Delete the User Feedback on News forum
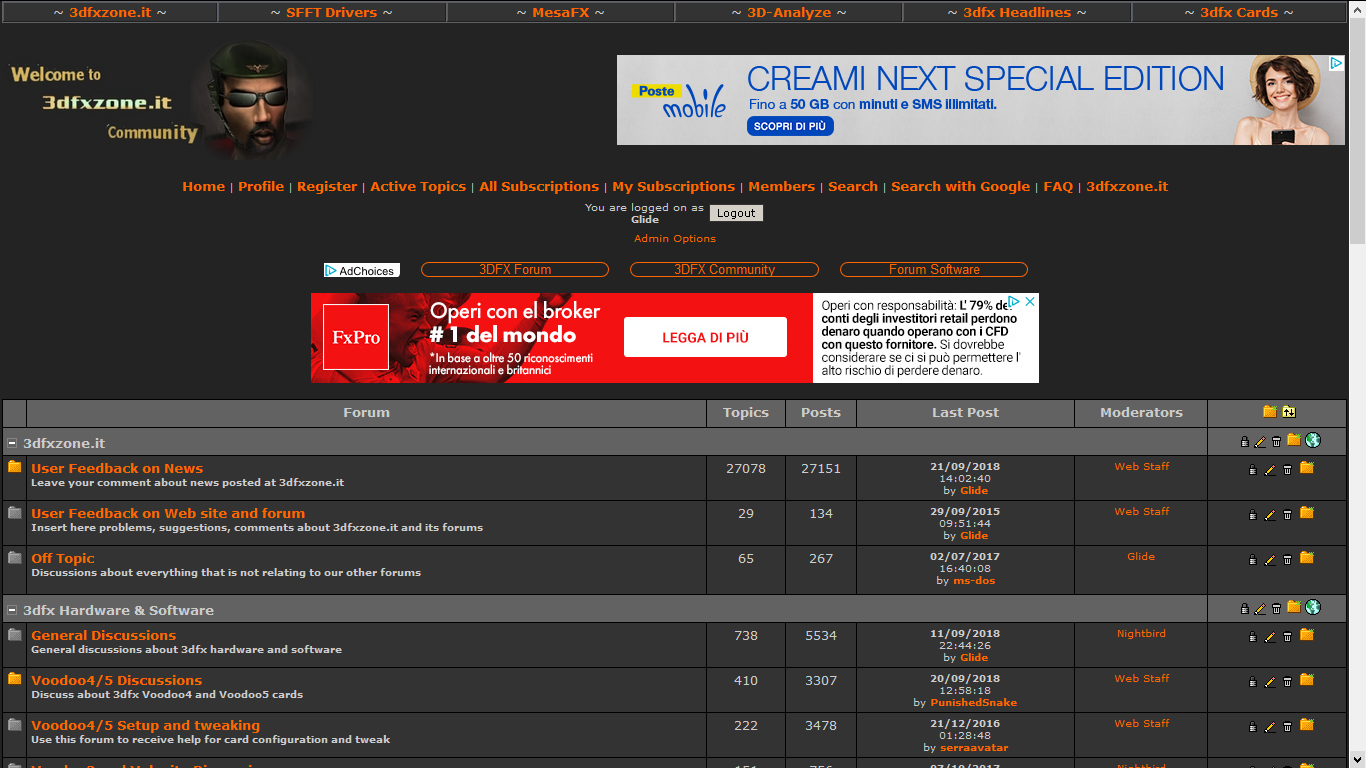 [x=1287, y=470]
